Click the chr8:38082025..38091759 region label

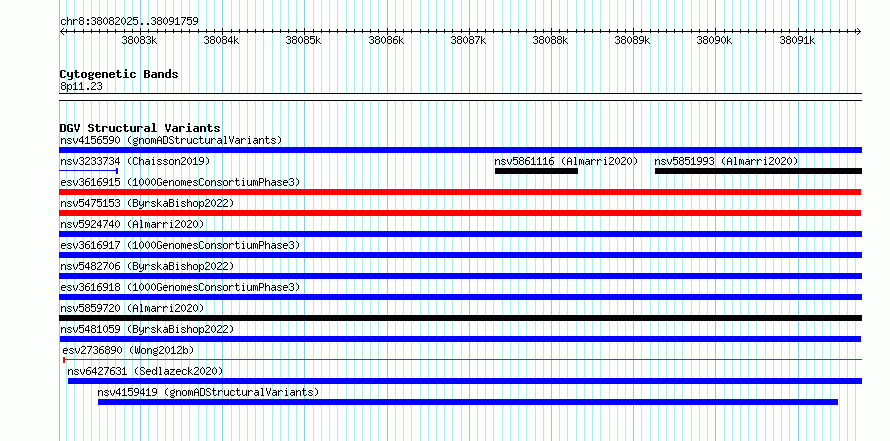click(129, 22)
